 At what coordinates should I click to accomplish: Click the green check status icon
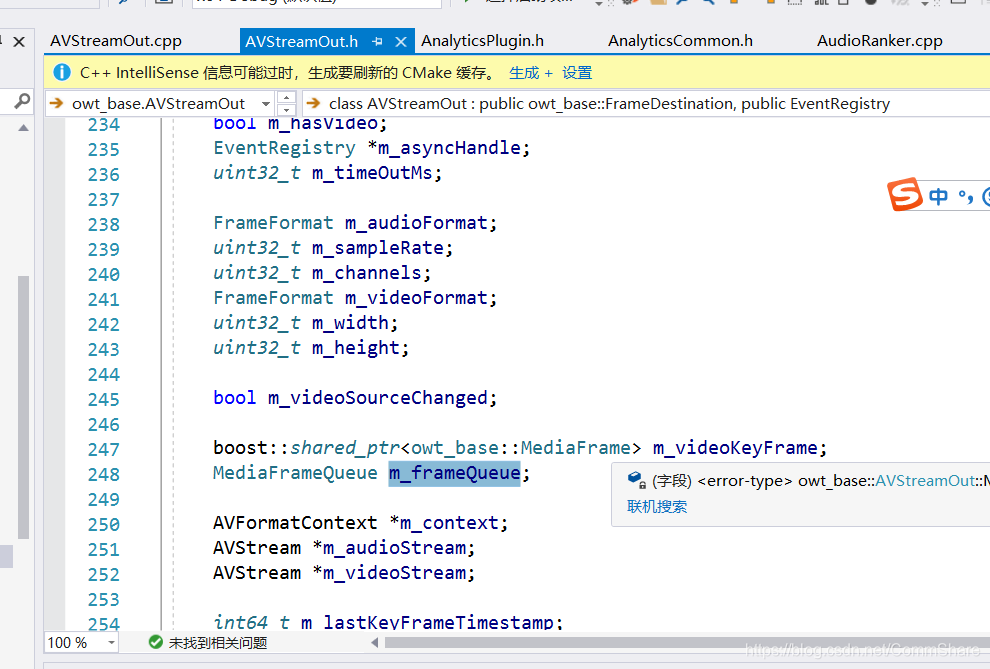tap(155, 642)
